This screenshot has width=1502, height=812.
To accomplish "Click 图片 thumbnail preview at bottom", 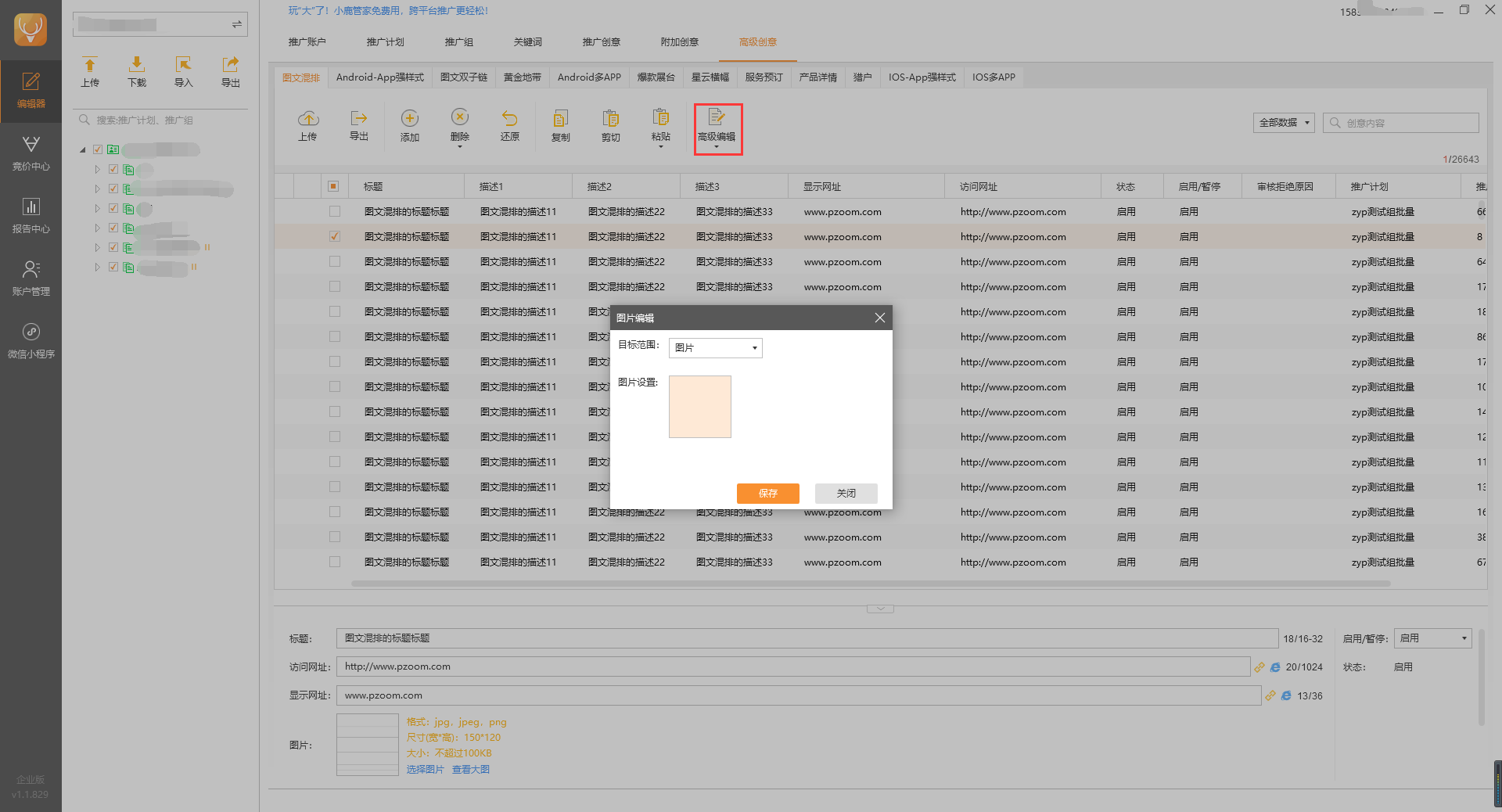I will (368, 745).
